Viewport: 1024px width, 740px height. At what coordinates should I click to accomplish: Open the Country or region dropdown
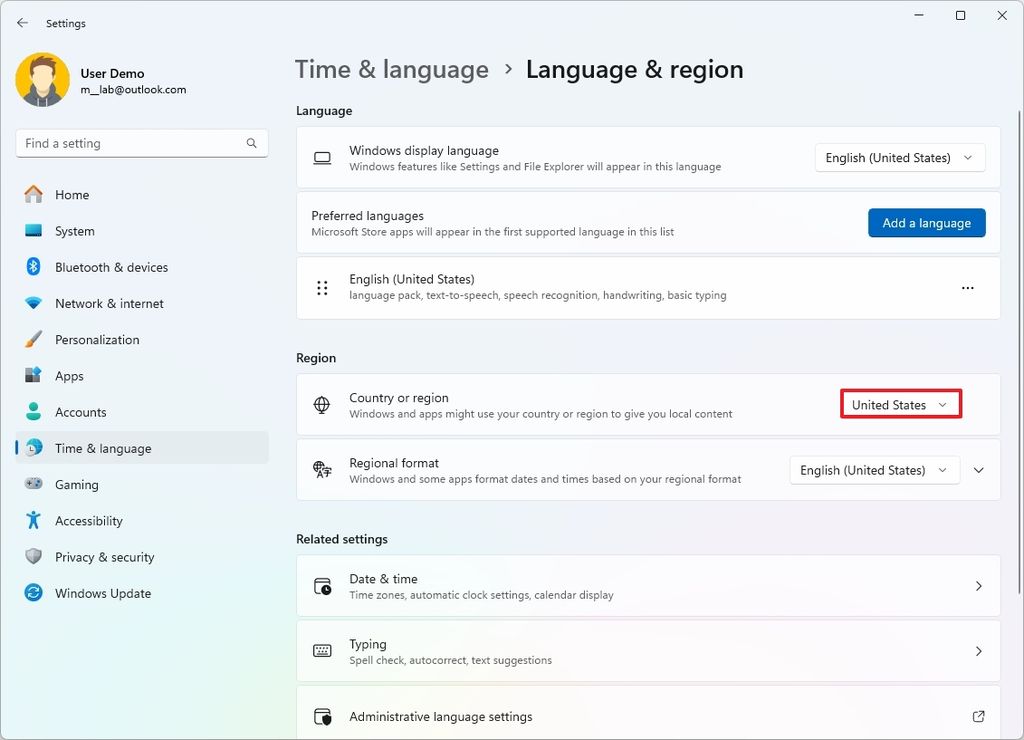[x=899, y=404]
